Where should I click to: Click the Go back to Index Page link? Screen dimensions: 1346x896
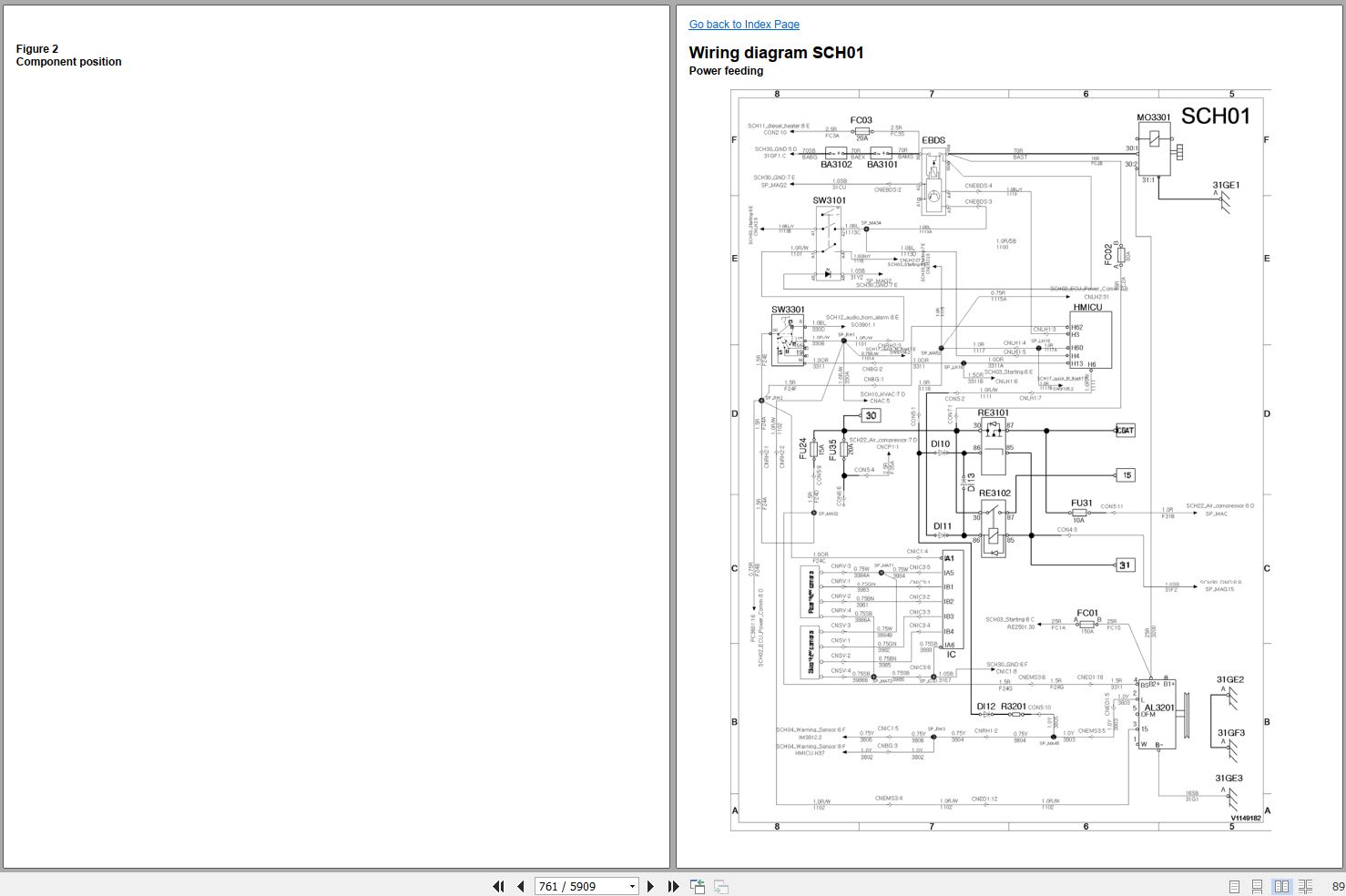click(x=744, y=25)
